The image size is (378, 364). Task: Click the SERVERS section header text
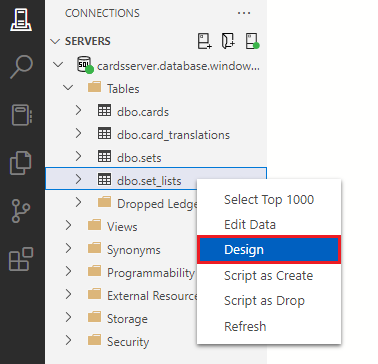click(x=88, y=41)
